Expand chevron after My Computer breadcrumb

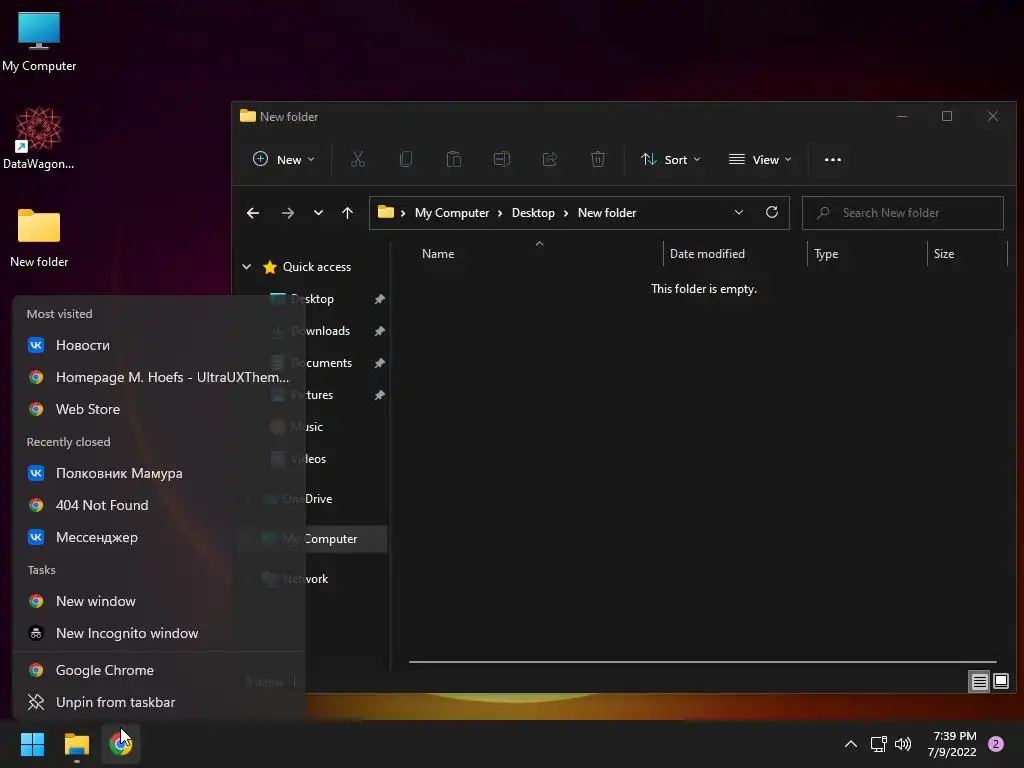point(500,213)
